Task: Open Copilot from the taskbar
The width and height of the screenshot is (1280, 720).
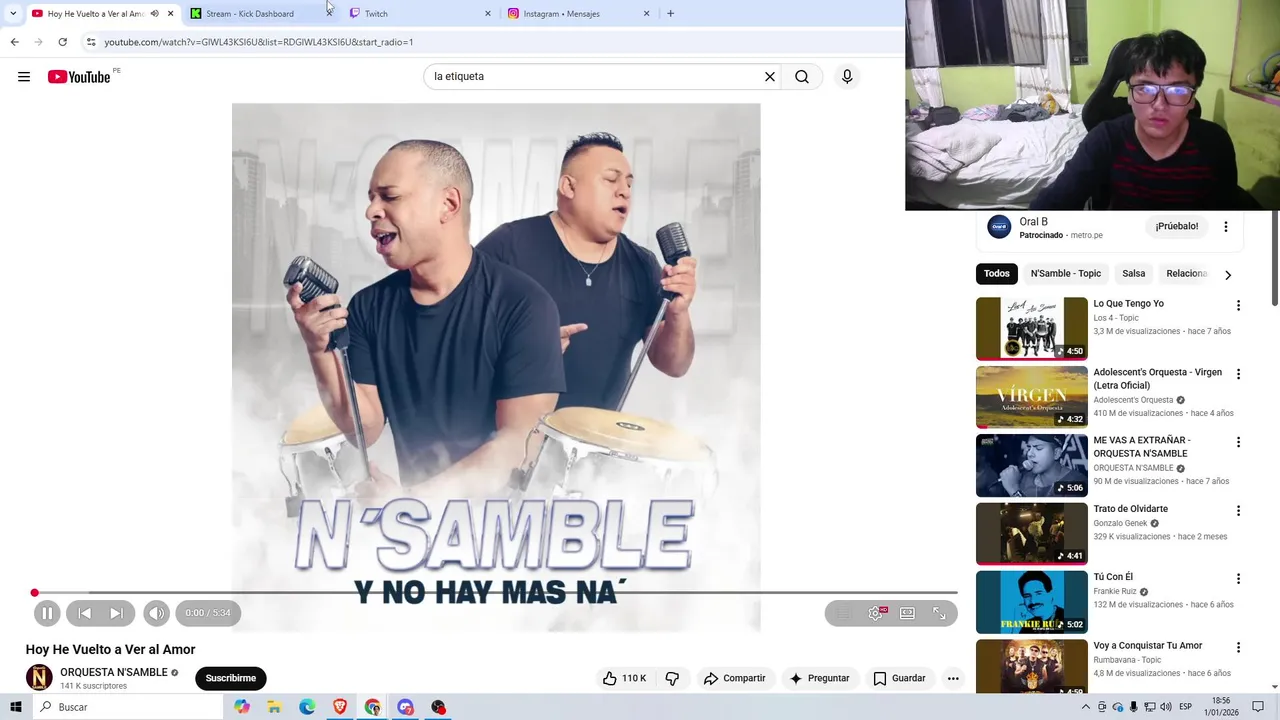Action: pos(241,707)
